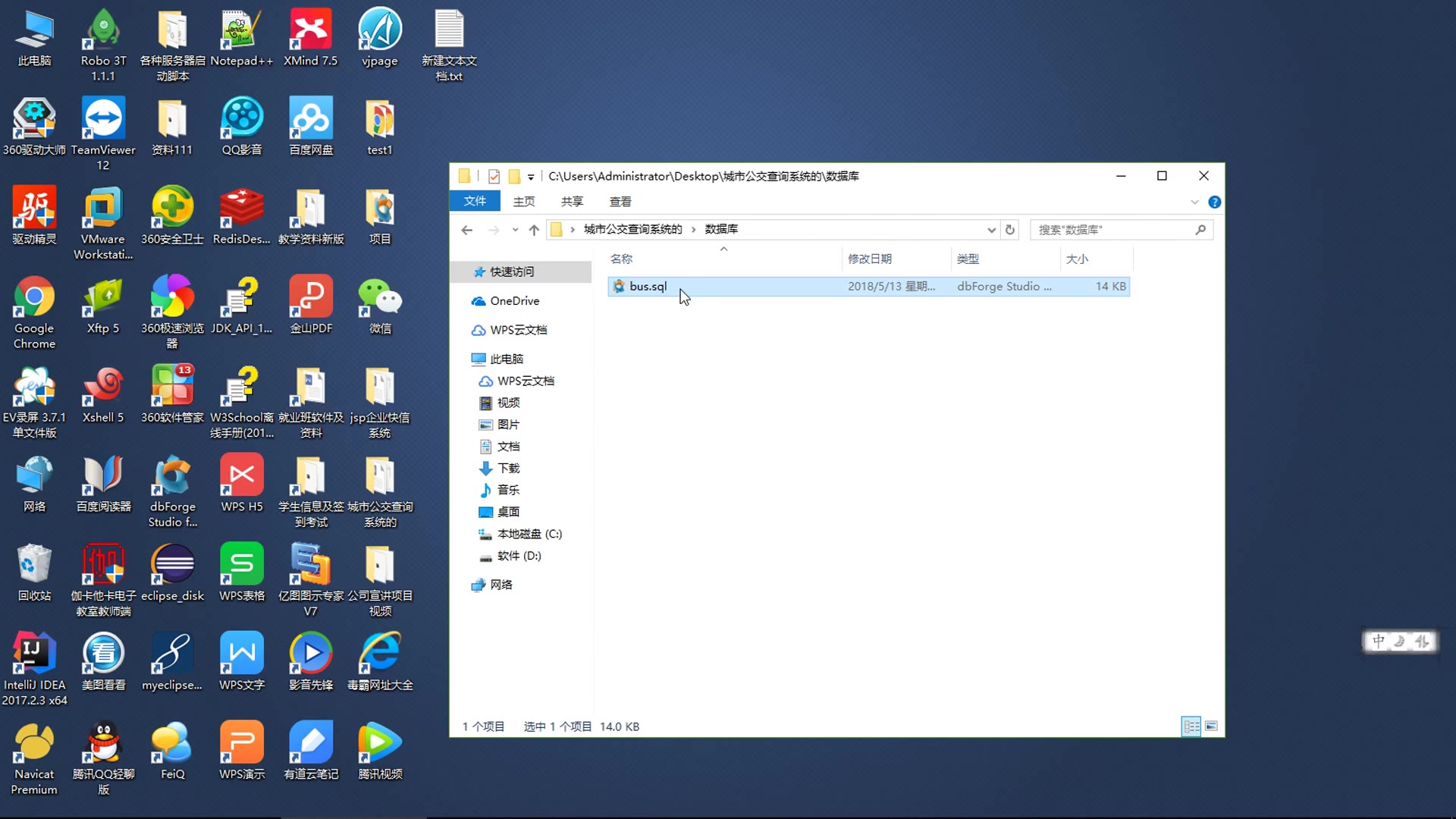
Task: Open the bus.sql database file
Action: click(x=647, y=286)
